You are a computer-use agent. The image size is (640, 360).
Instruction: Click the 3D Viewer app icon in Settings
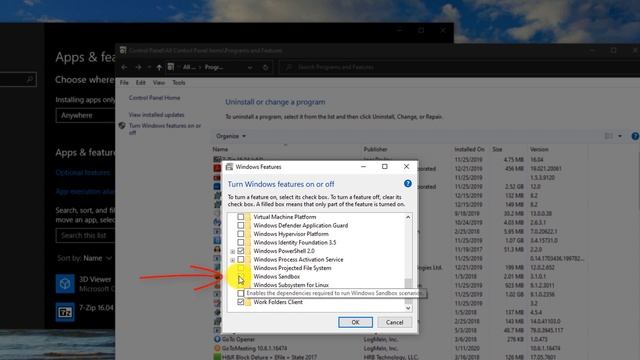[65, 284]
